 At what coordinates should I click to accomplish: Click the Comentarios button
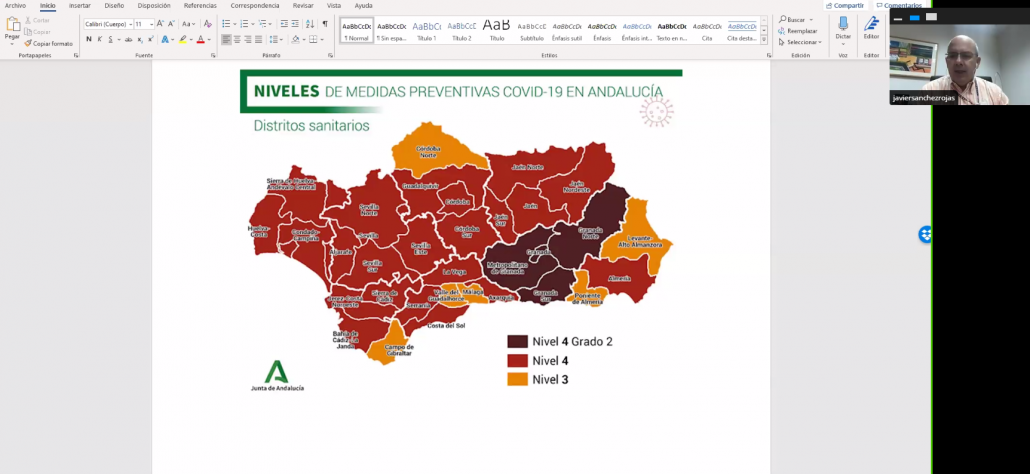pos(900,5)
